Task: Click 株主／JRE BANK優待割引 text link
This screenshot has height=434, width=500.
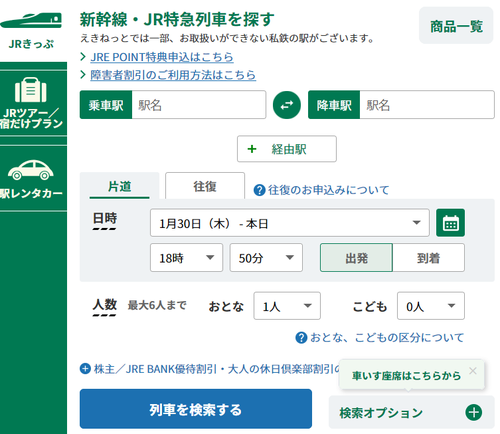Action: pos(217,369)
